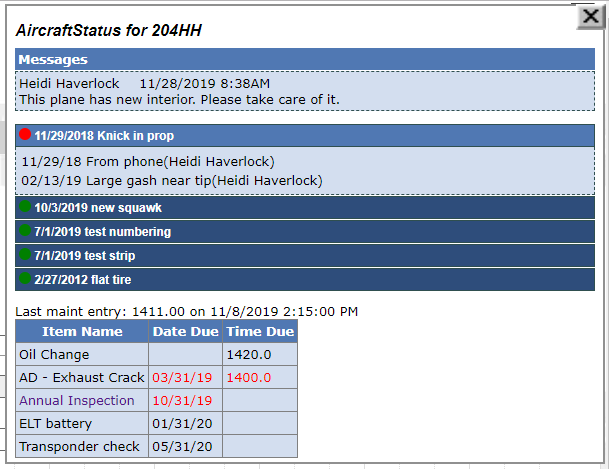Expand the 7/1/2019 test strip row
The image size is (609, 469).
click(305, 256)
